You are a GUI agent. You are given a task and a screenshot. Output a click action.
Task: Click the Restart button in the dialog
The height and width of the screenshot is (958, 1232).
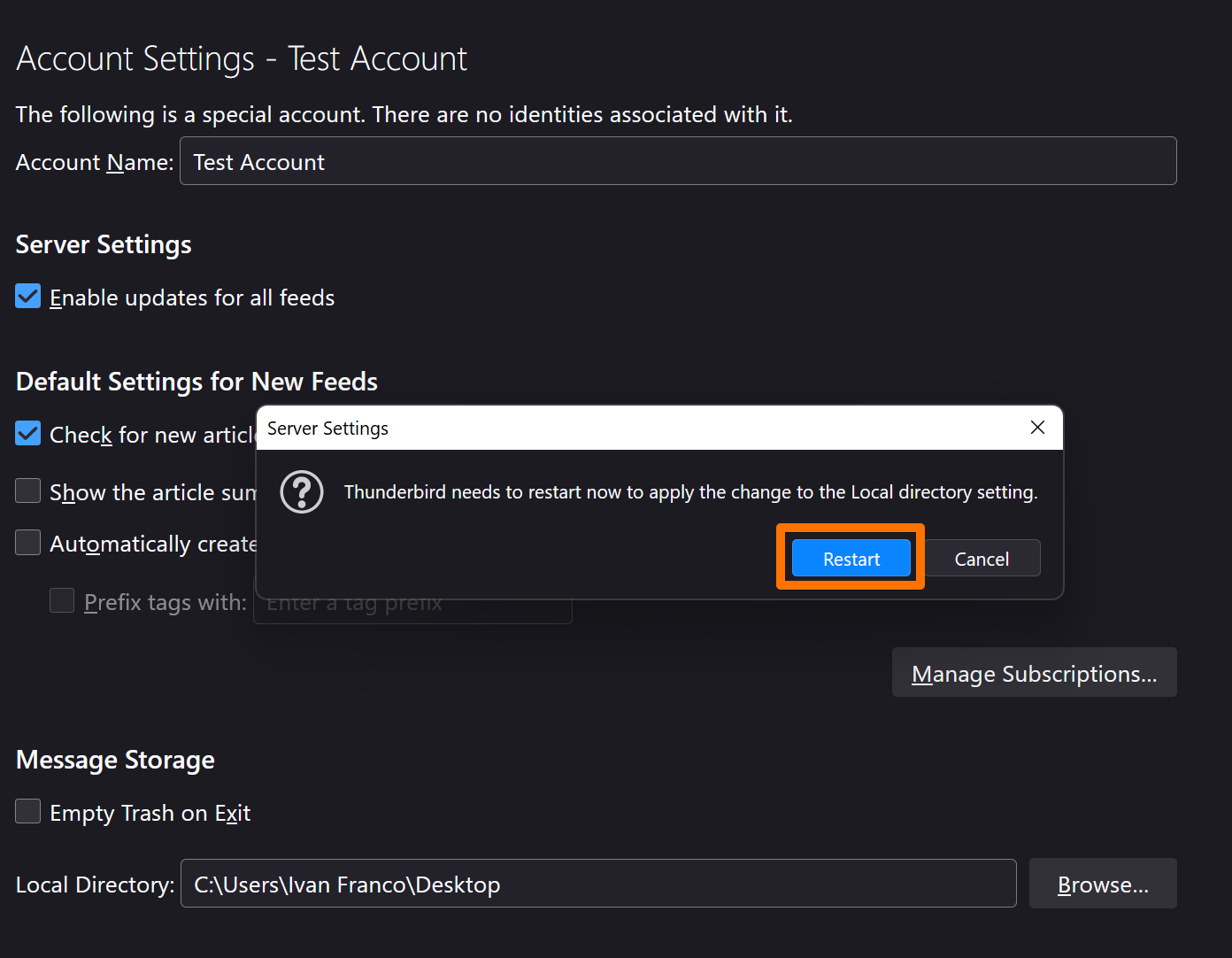coord(851,559)
